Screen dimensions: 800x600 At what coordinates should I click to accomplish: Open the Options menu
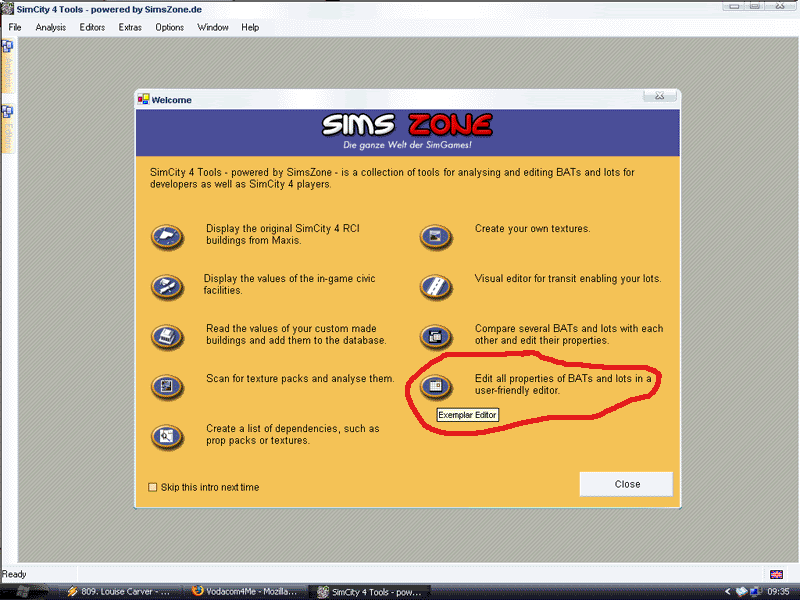tap(169, 28)
